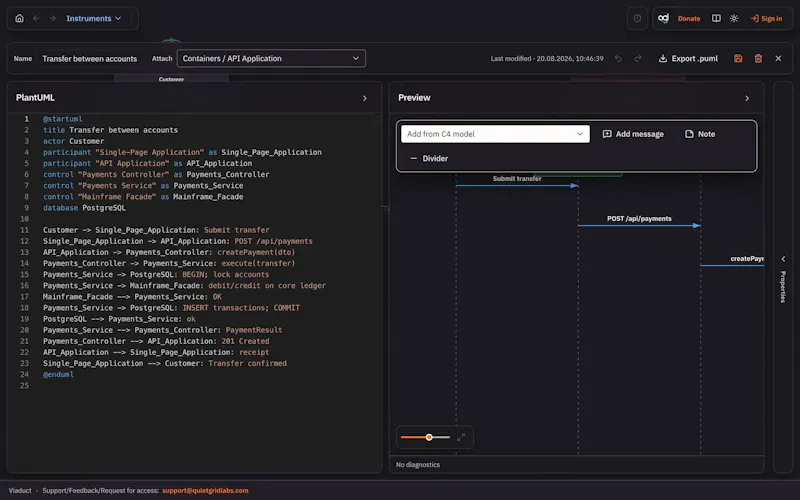
Task: Click Add message button
Action: (633, 134)
